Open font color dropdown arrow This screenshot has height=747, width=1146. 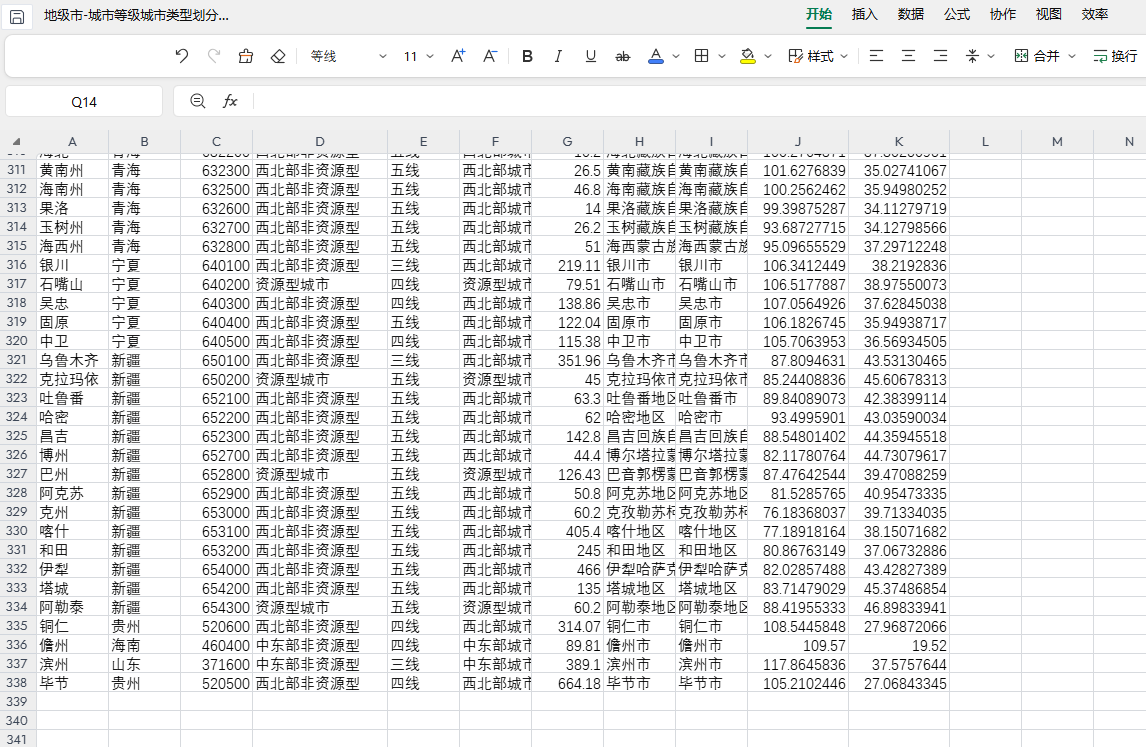pos(676,56)
